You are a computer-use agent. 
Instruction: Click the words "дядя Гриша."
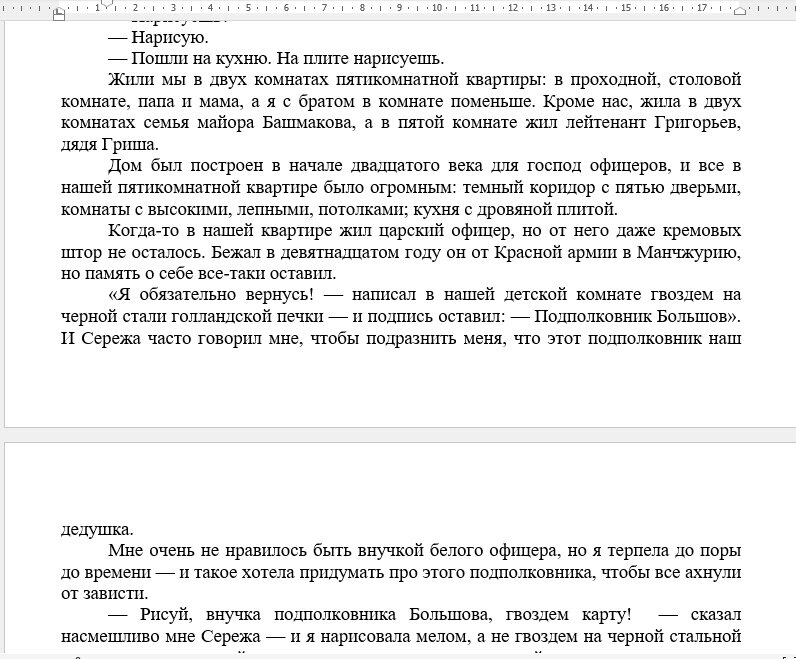110,145
